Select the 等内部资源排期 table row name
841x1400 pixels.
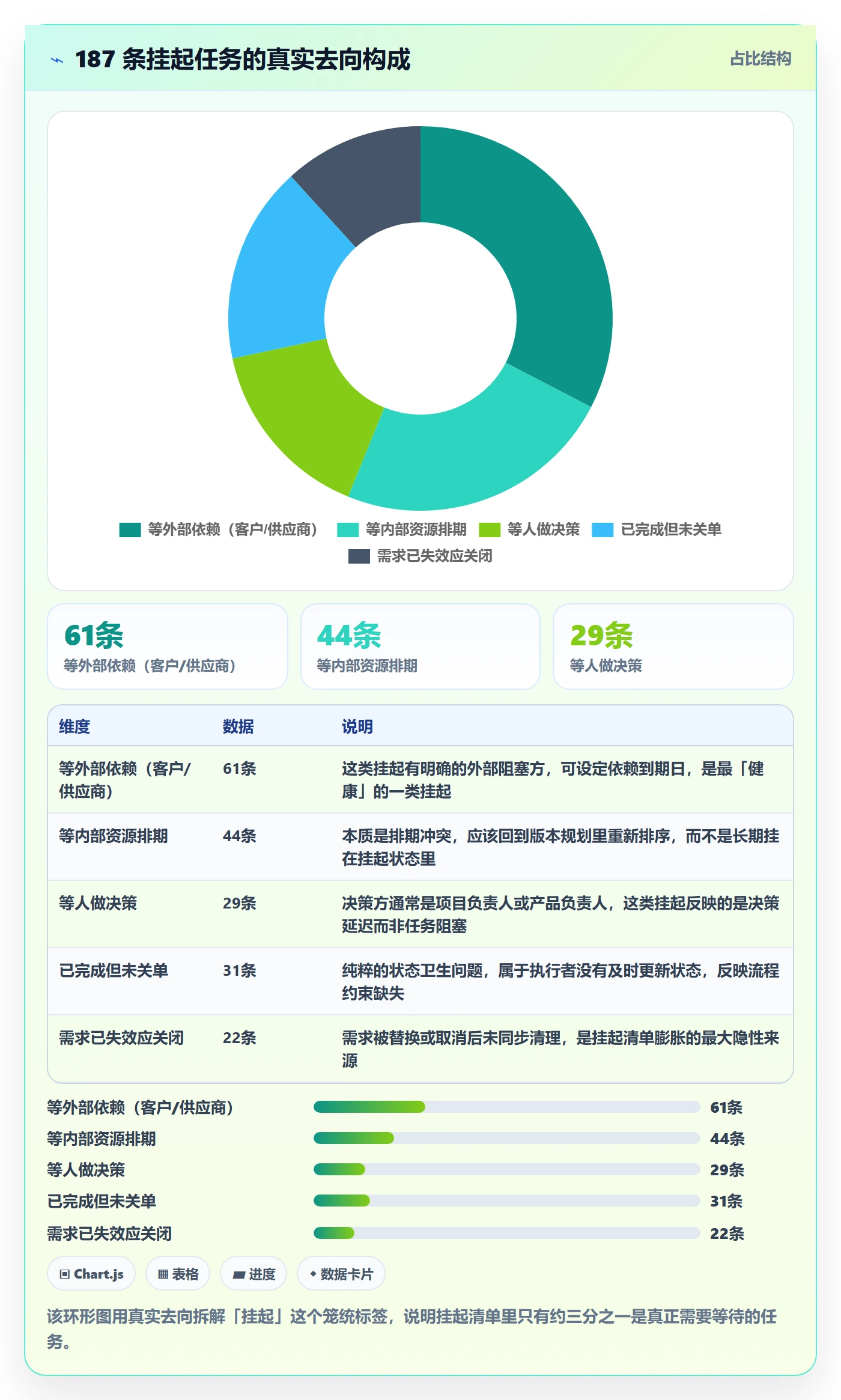point(114,836)
